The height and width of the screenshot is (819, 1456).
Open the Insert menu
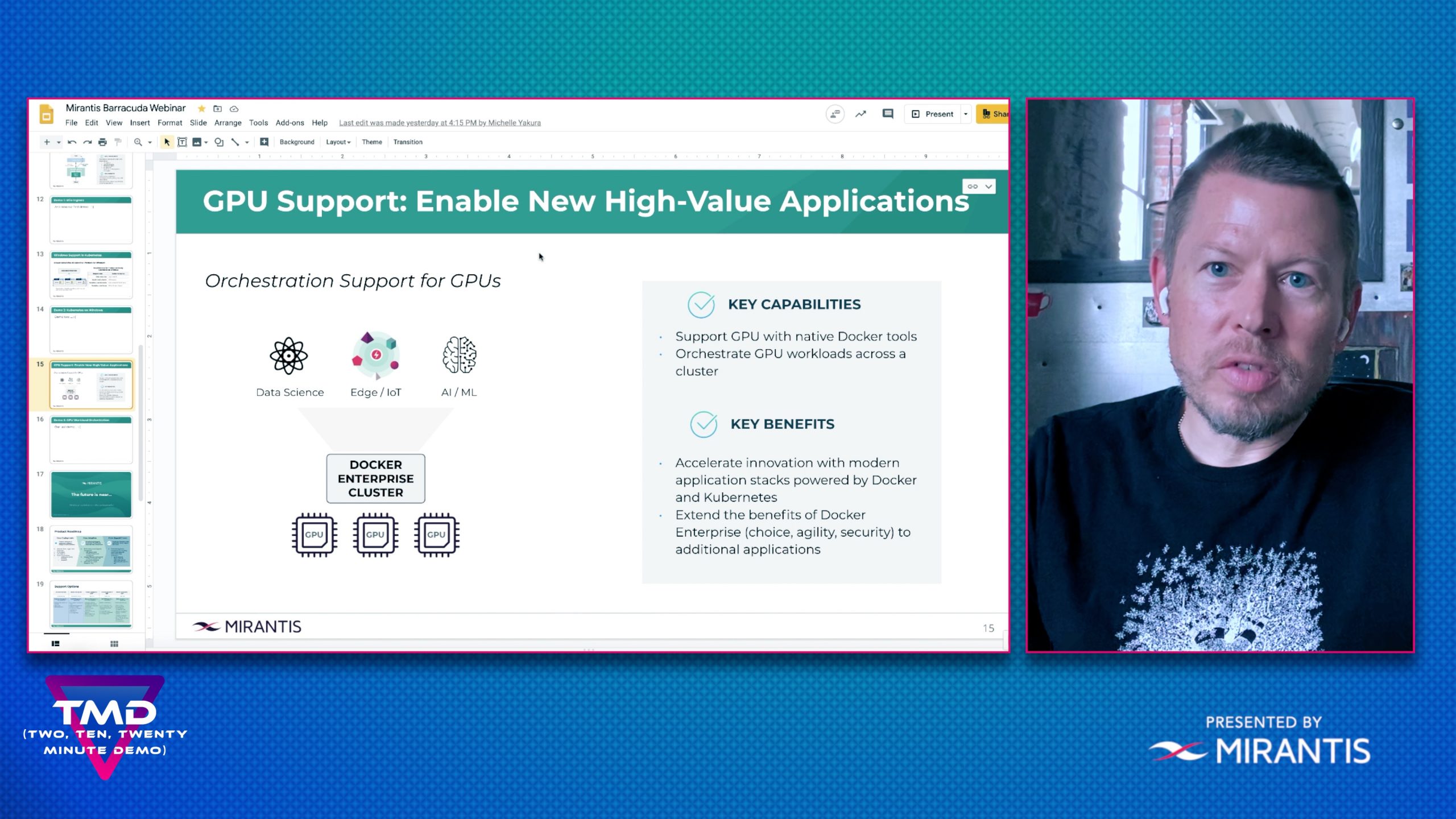tap(140, 123)
